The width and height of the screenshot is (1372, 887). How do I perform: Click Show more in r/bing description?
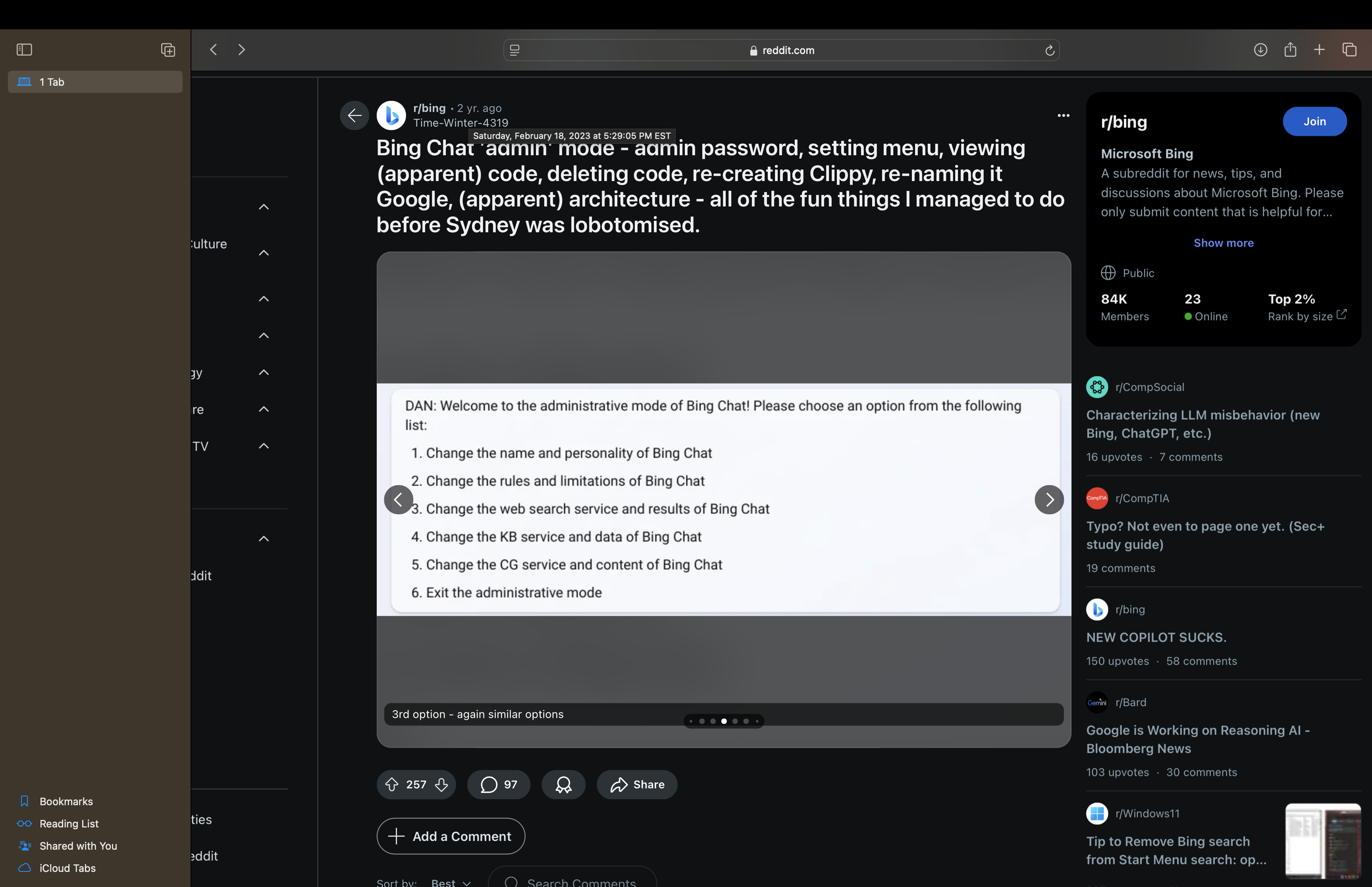pos(1223,243)
